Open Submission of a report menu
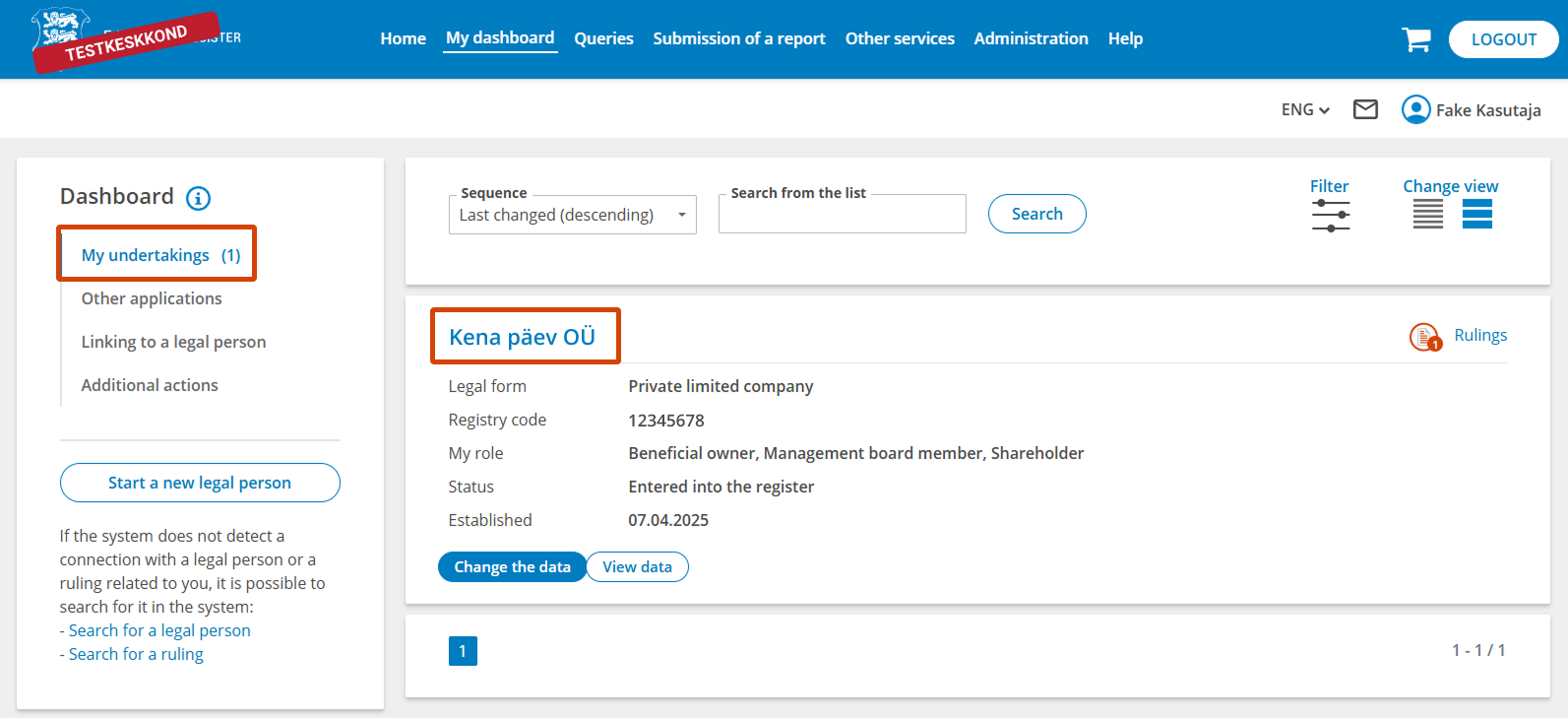Viewport: 1568px width, 718px height. 738,39
